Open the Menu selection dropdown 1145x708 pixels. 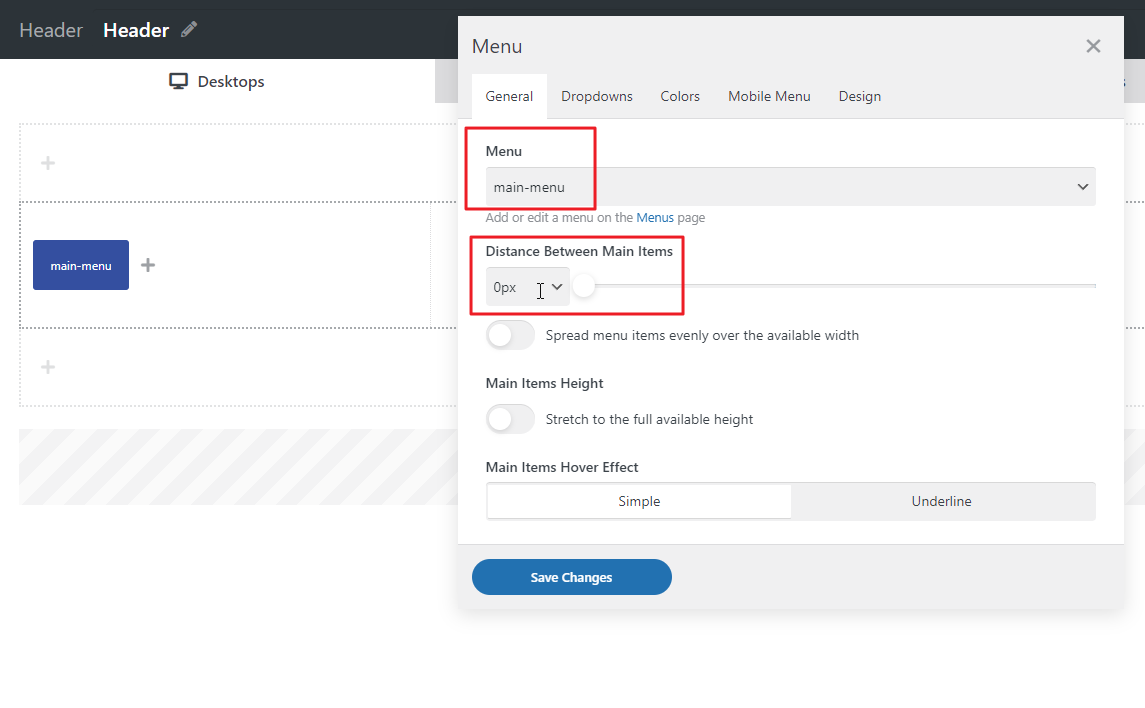click(x=790, y=187)
